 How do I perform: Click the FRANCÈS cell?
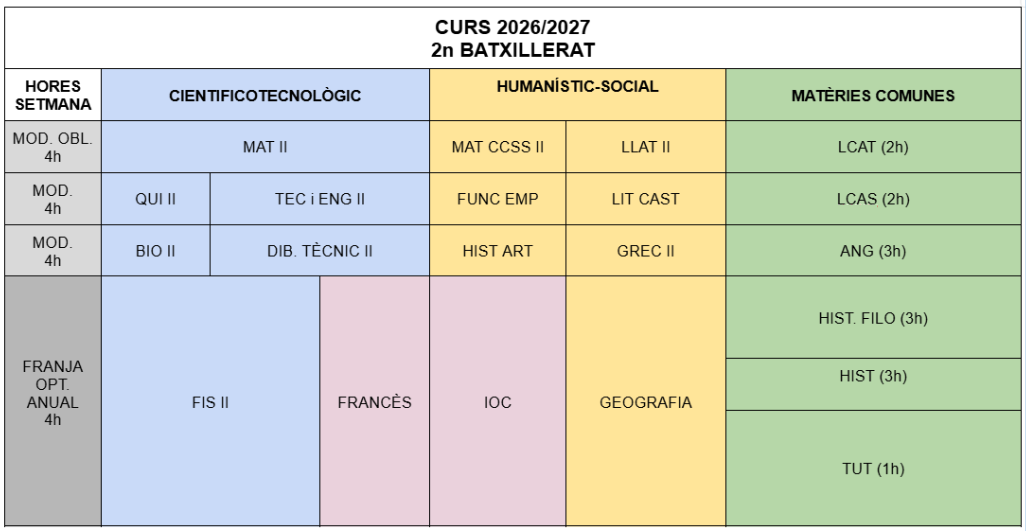(374, 402)
